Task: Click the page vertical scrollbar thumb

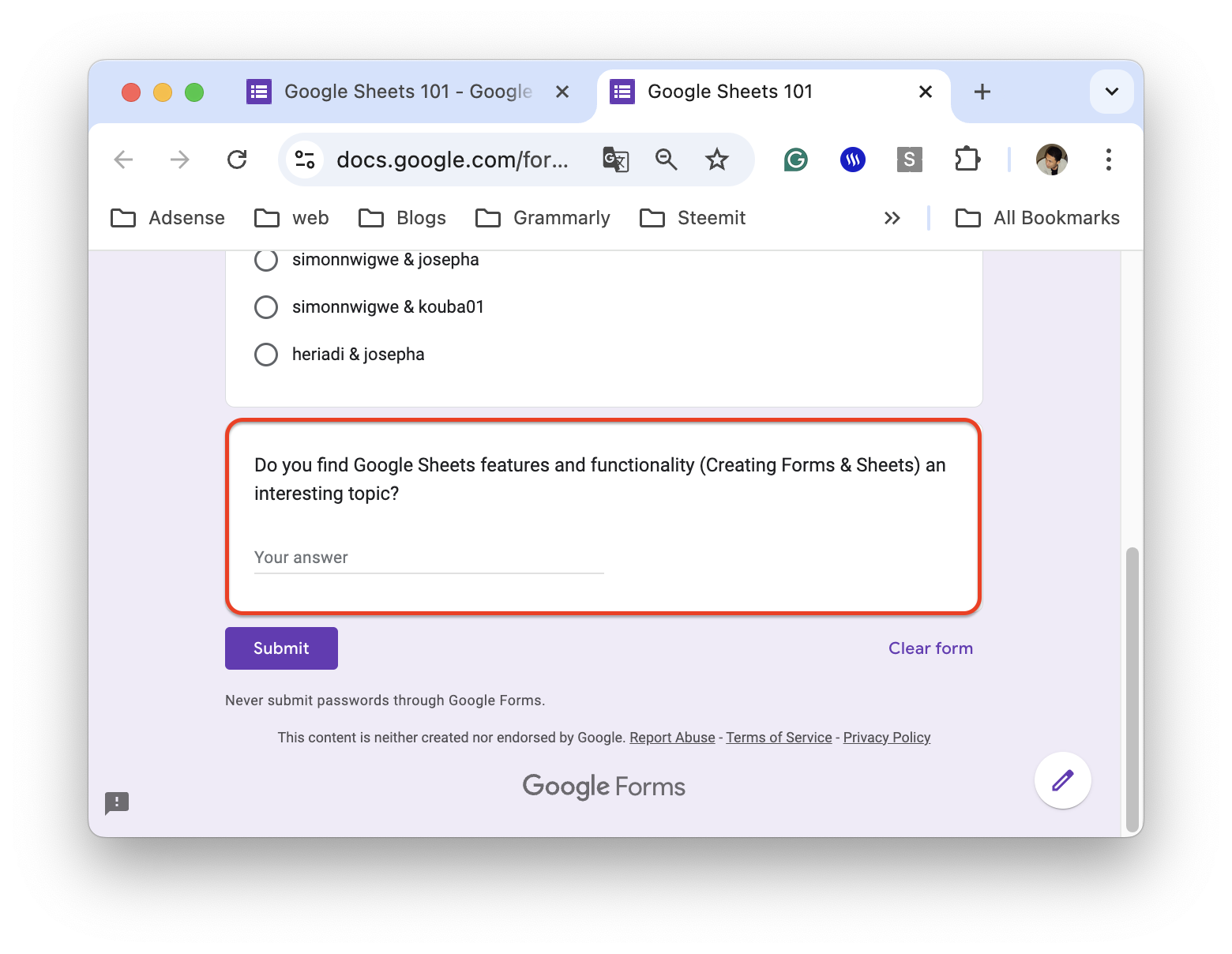Action: [x=1132, y=690]
